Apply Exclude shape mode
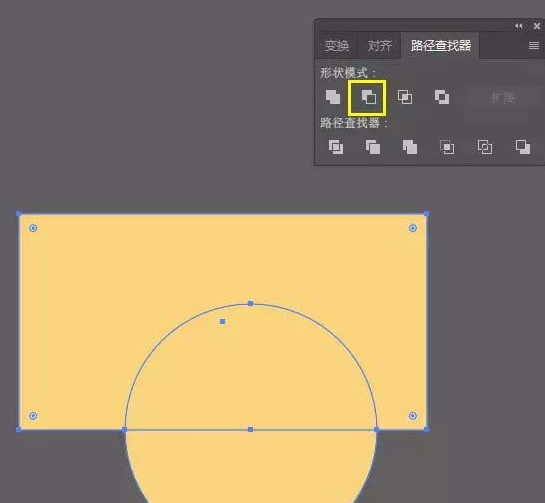The image size is (545, 503). point(442,97)
